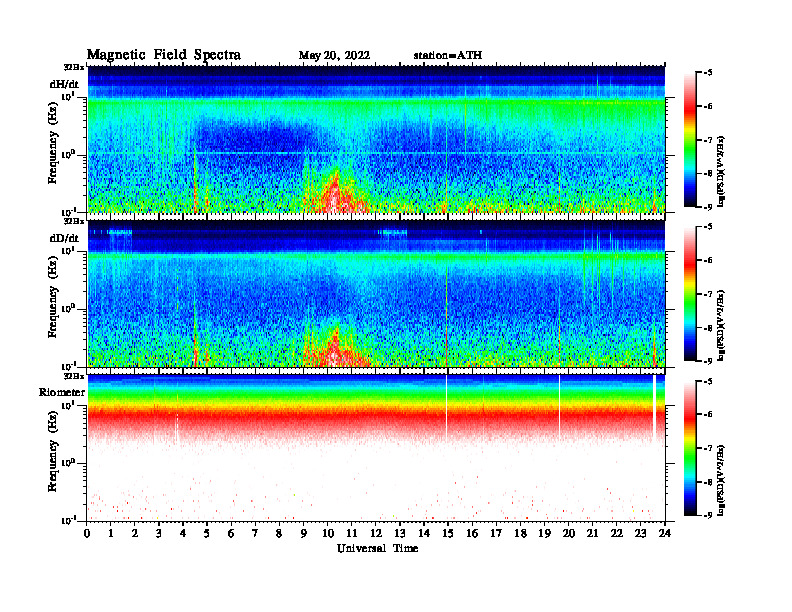Image resolution: width=792 pixels, height=612 pixels.
Task: Click hour tick label "21" on time axis
Action: [x=592, y=533]
